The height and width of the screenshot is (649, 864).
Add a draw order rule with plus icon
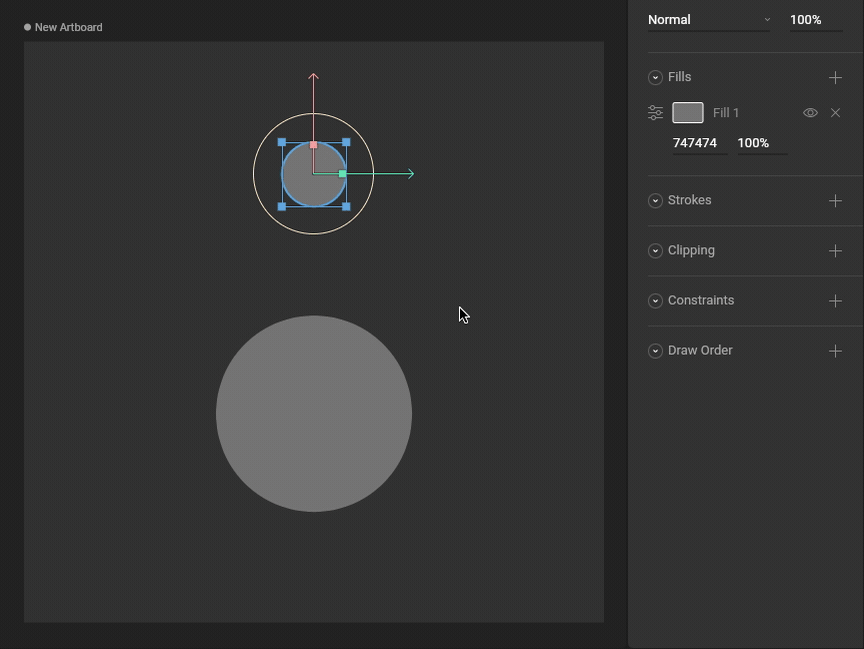pos(835,351)
